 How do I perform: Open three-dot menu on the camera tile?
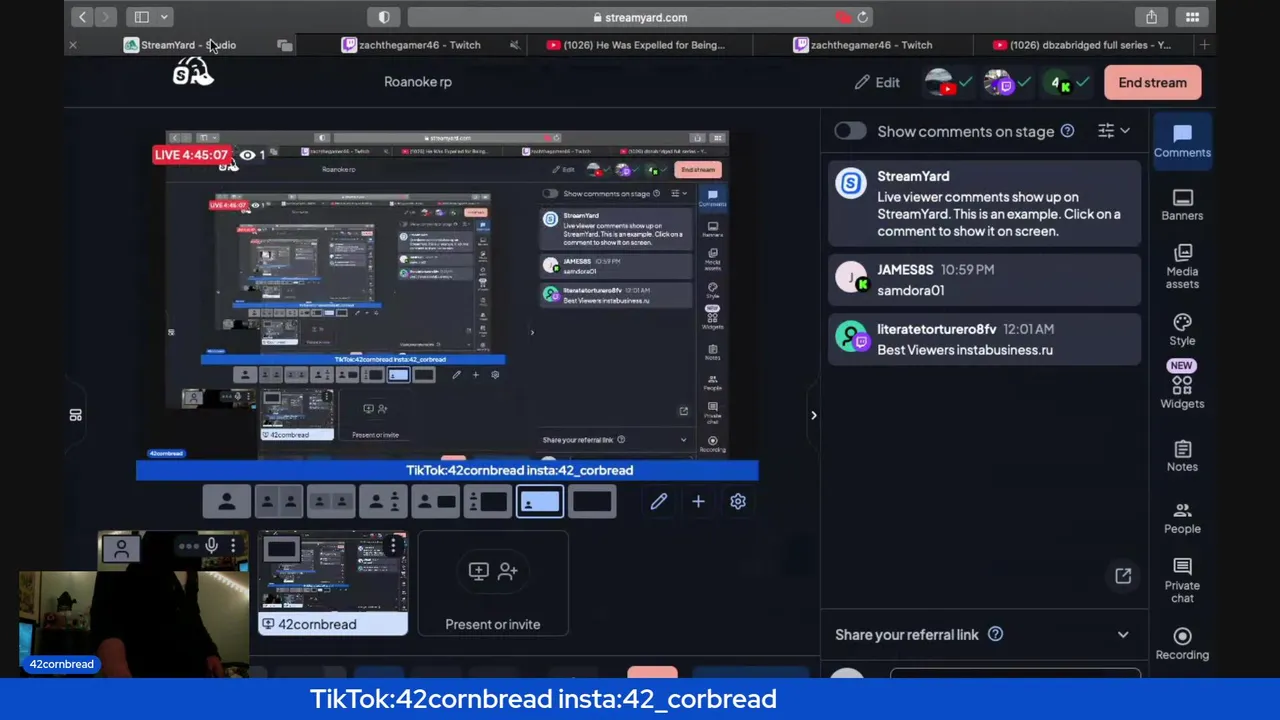[233, 546]
